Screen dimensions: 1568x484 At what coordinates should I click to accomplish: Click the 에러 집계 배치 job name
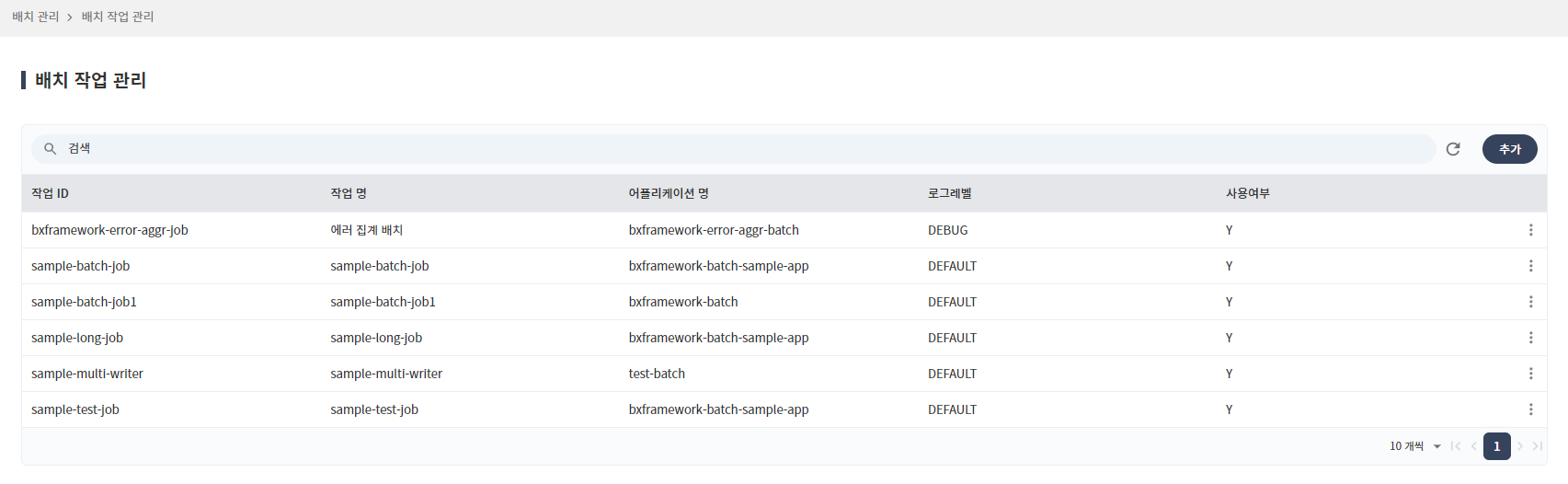(367, 230)
